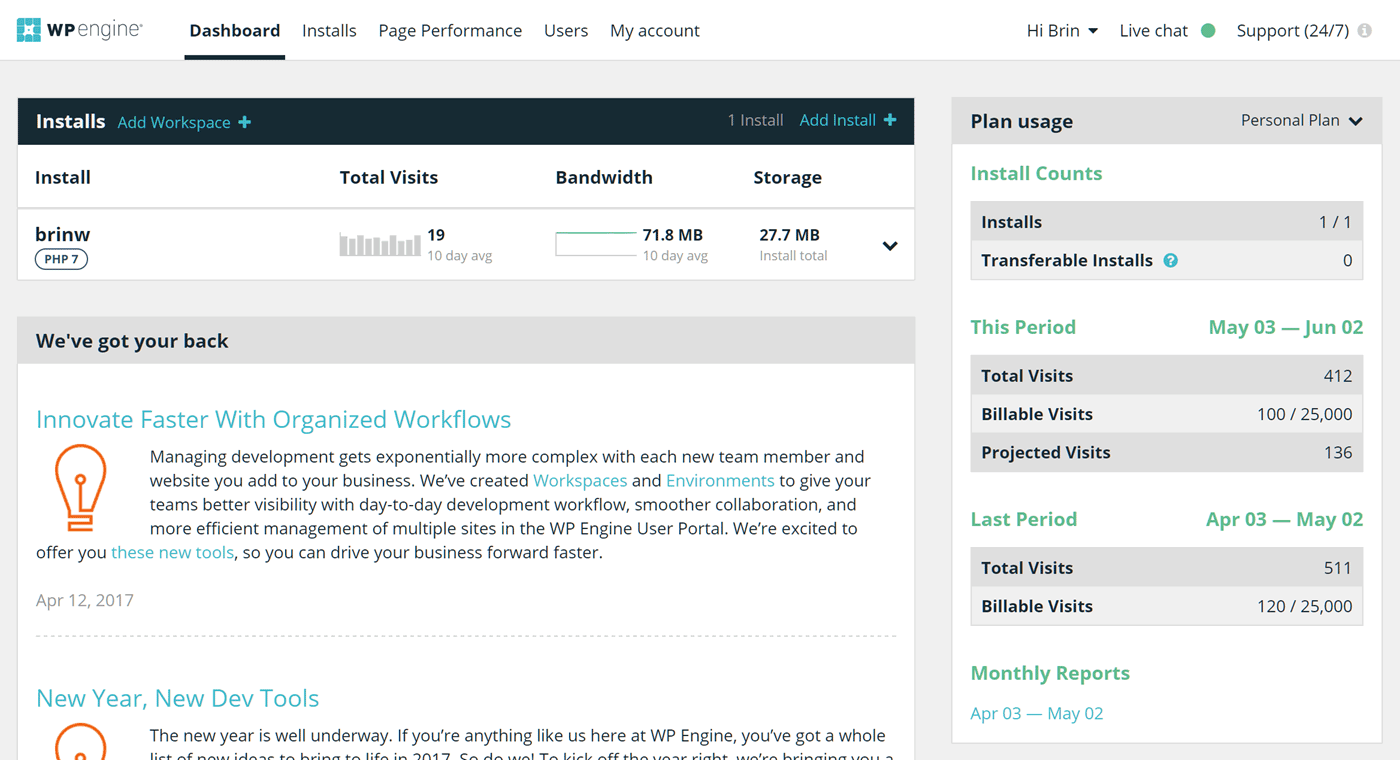Open the Users tab

point(566,31)
